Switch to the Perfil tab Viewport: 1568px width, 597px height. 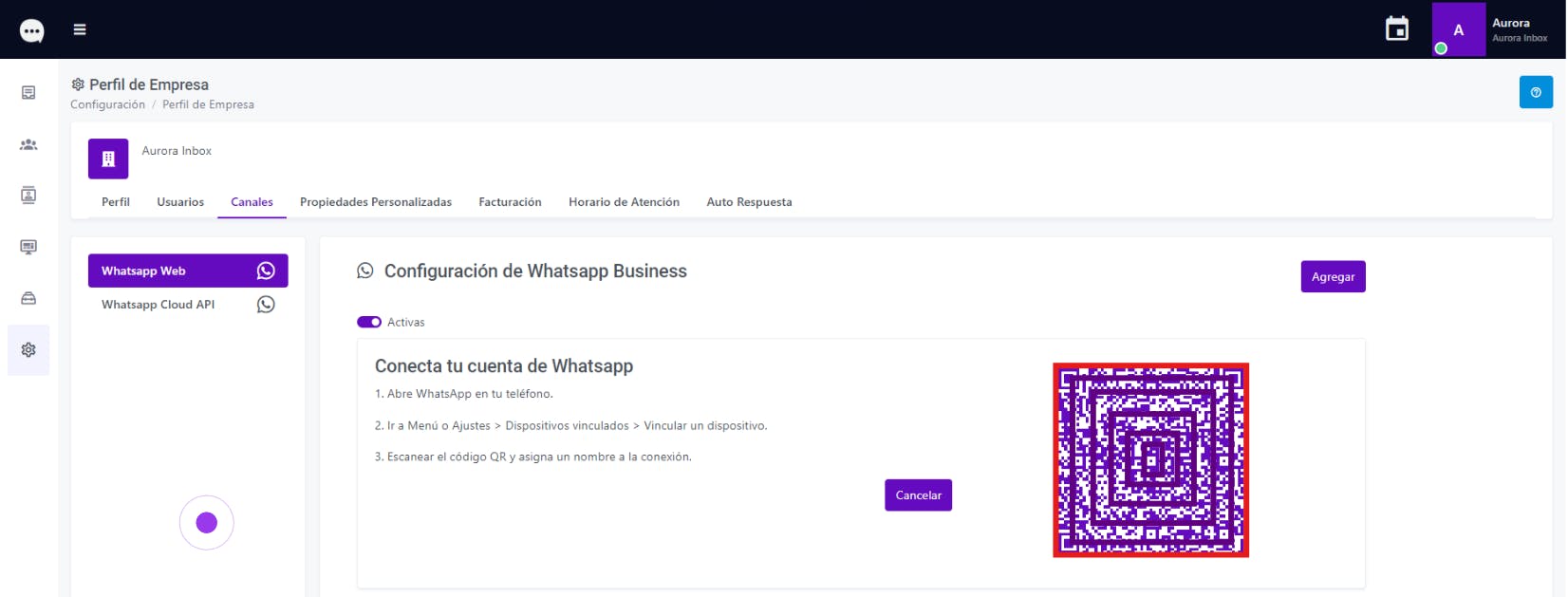(116, 202)
